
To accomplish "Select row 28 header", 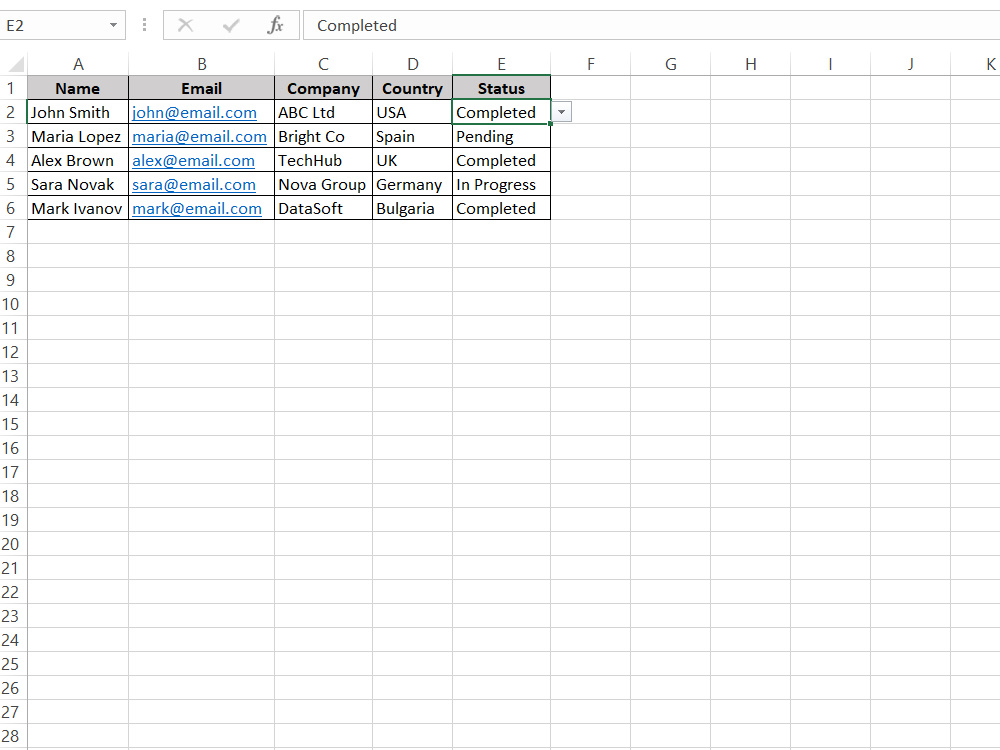I will pyautogui.click(x=11, y=736).
